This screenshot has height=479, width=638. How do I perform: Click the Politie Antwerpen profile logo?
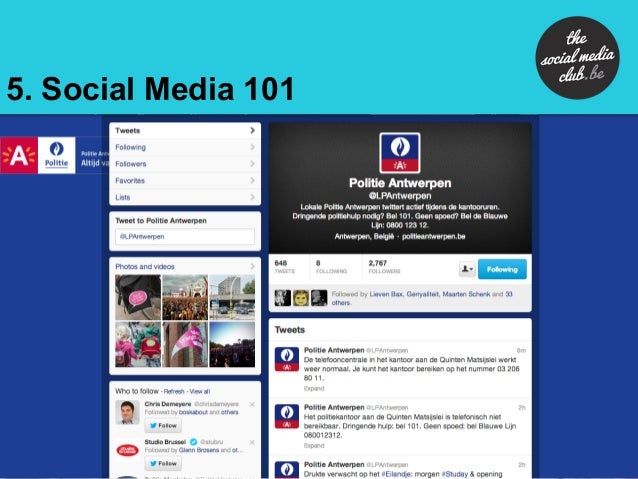[x=400, y=153]
